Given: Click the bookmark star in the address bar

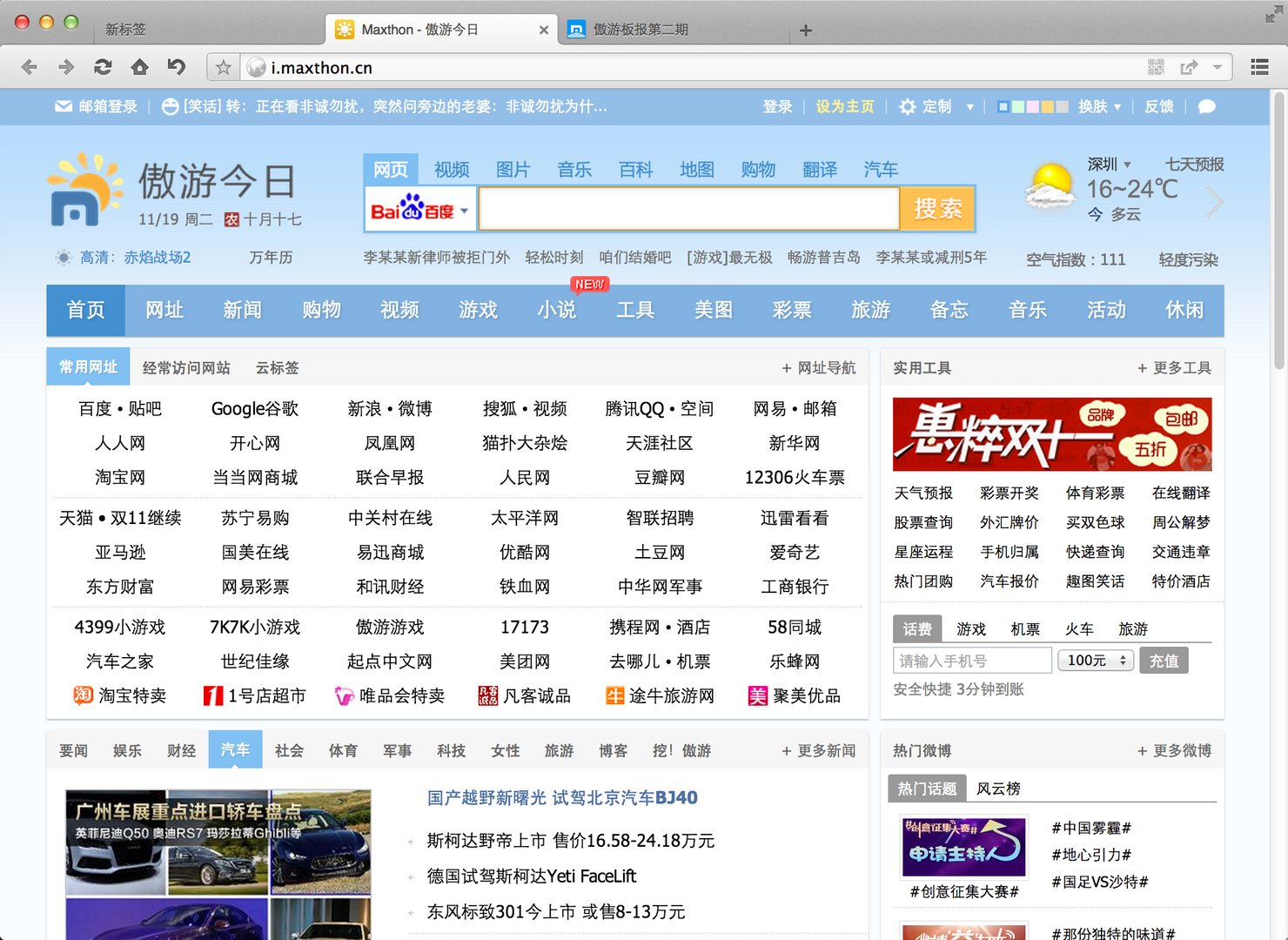Looking at the screenshot, I should pyautogui.click(x=222, y=67).
